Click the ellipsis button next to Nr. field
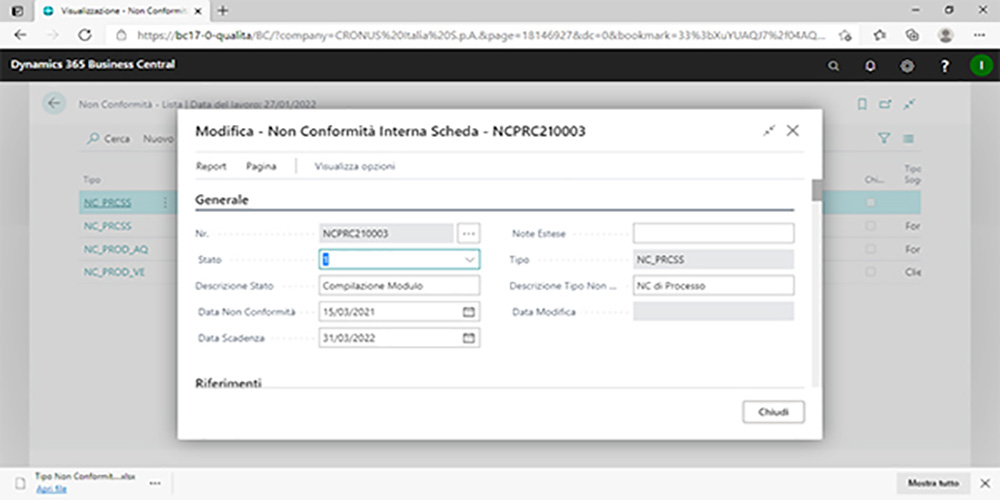Viewport: 1000px width, 500px height. point(469,233)
